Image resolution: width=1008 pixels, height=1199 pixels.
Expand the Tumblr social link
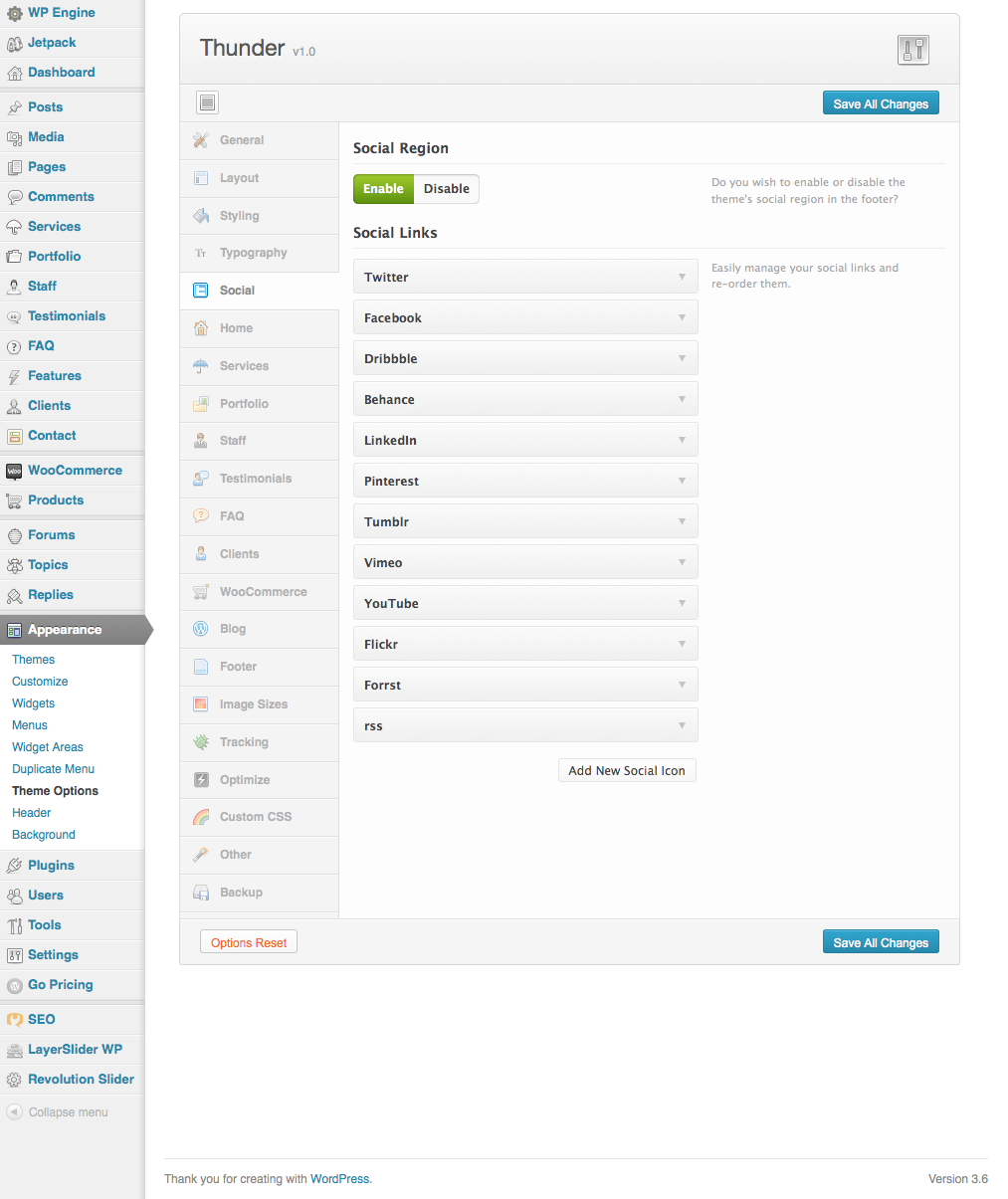click(x=525, y=521)
